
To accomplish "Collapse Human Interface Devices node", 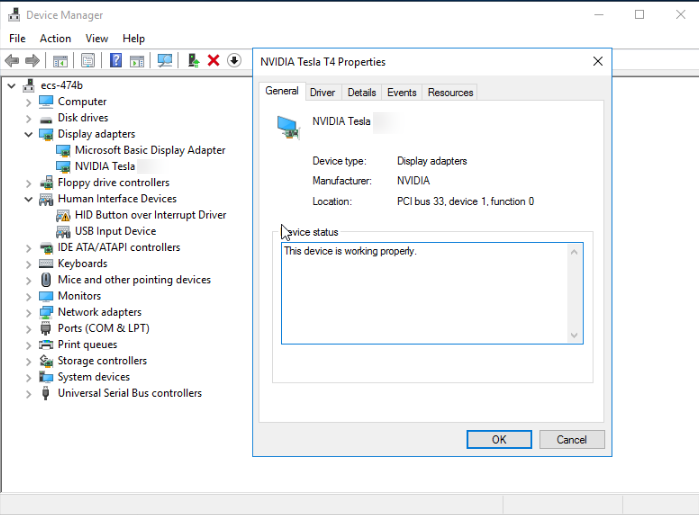I will click(29, 199).
